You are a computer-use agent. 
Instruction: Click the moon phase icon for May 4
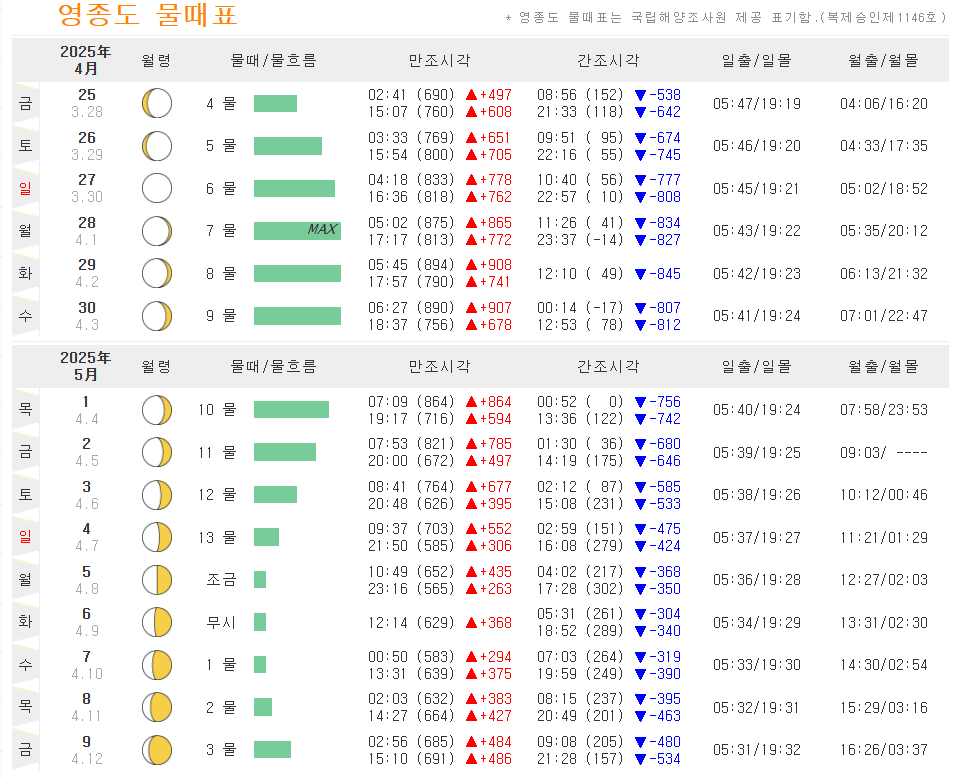[x=157, y=538]
